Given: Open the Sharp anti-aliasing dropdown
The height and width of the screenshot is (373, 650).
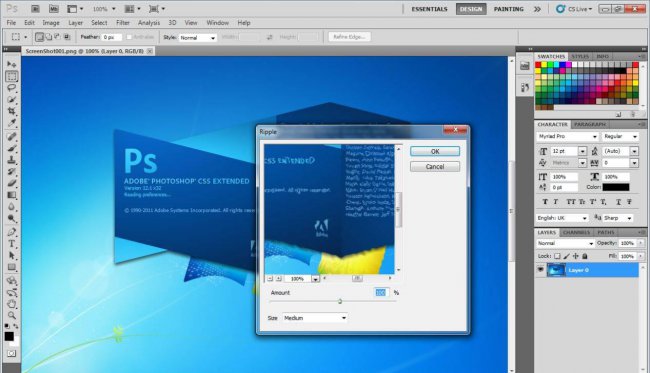Looking at the screenshot, I should [x=618, y=218].
